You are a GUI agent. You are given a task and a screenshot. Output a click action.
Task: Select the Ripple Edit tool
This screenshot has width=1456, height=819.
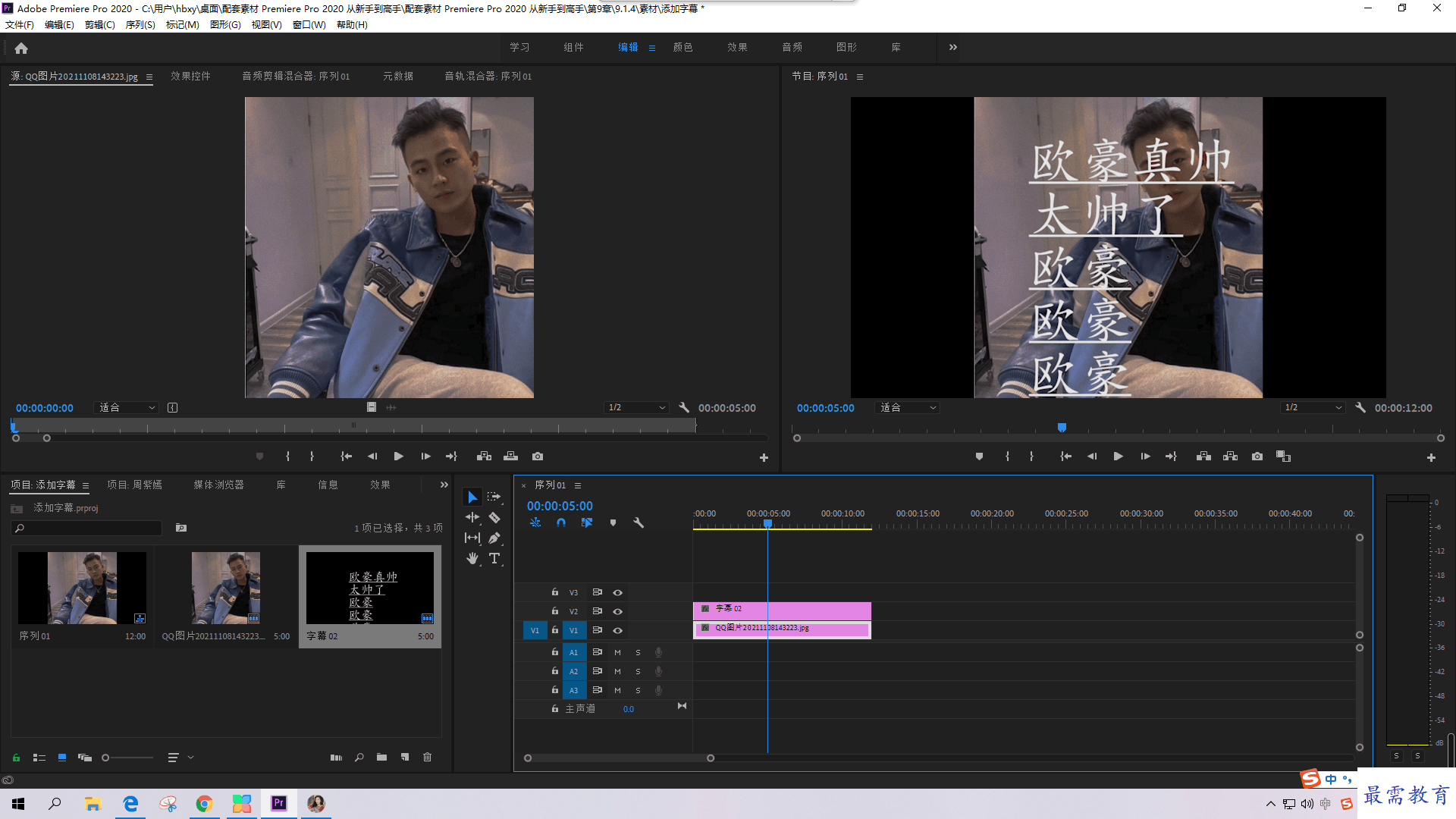(472, 517)
